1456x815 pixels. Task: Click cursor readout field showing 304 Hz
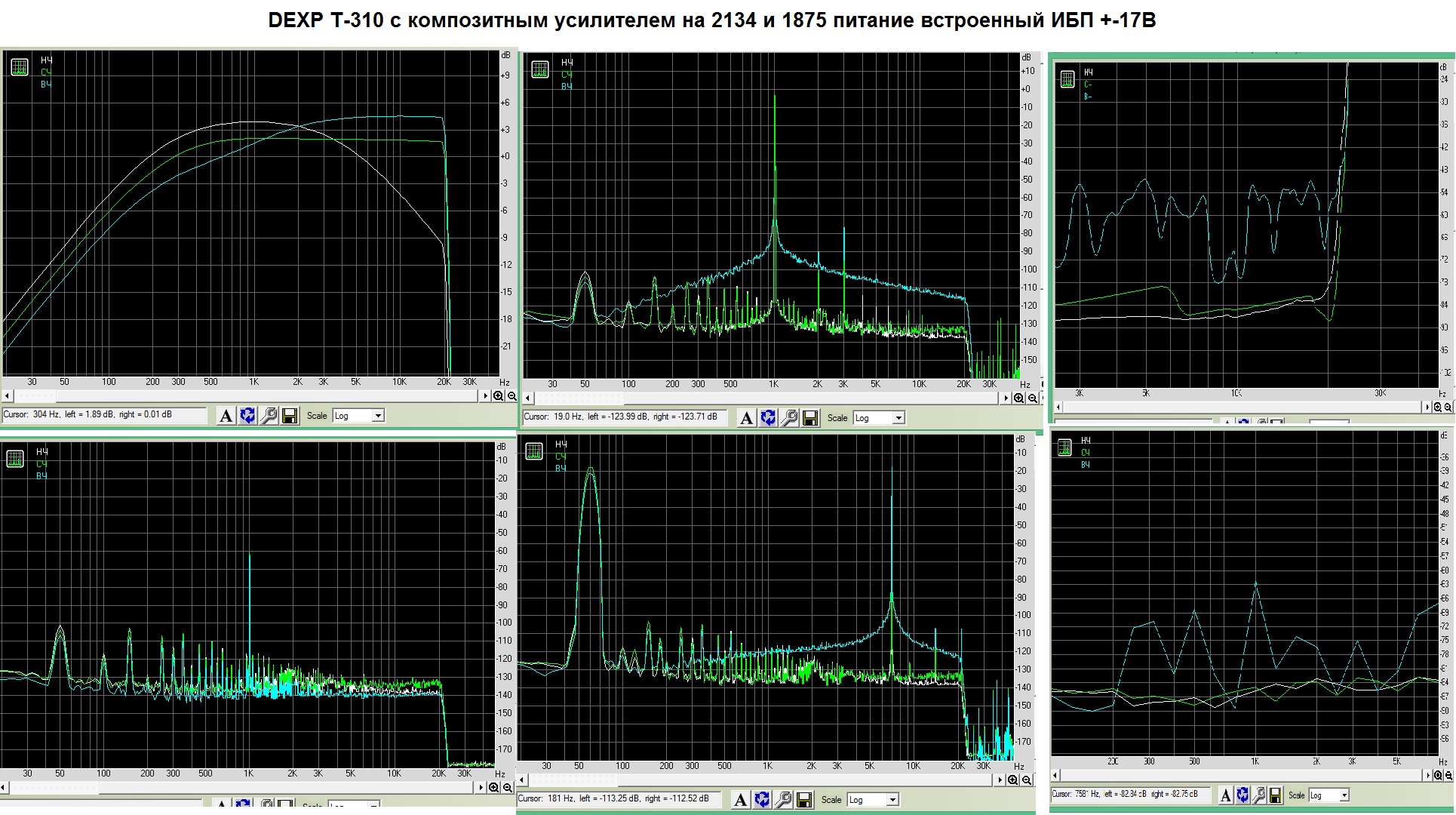104,415
